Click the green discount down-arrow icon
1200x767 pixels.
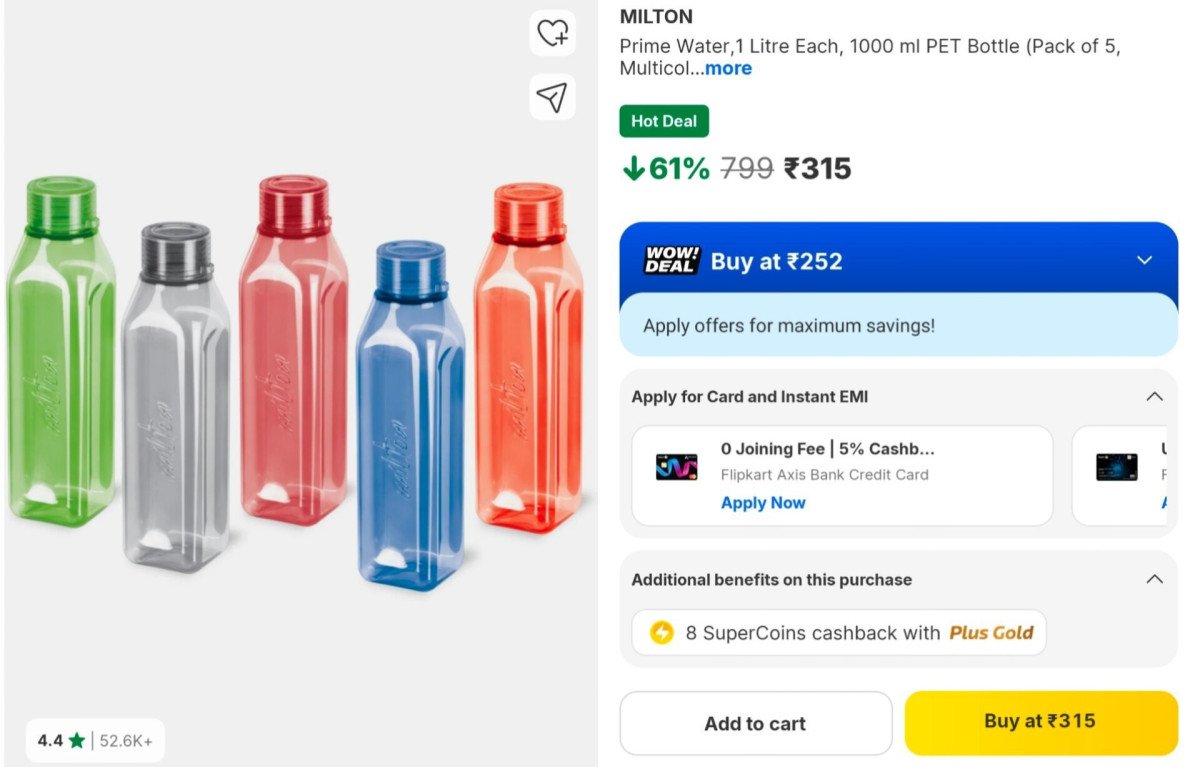(x=633, y=169)
